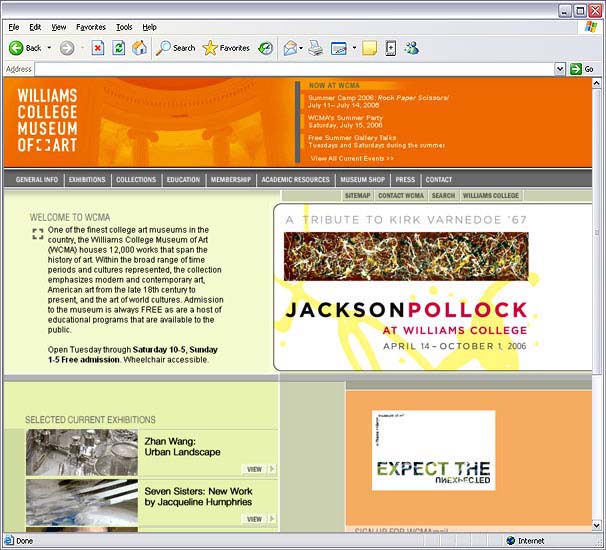Select the Membership navigation tab
The height and width of the screenshot is (550, 606).
click(231, 180)
